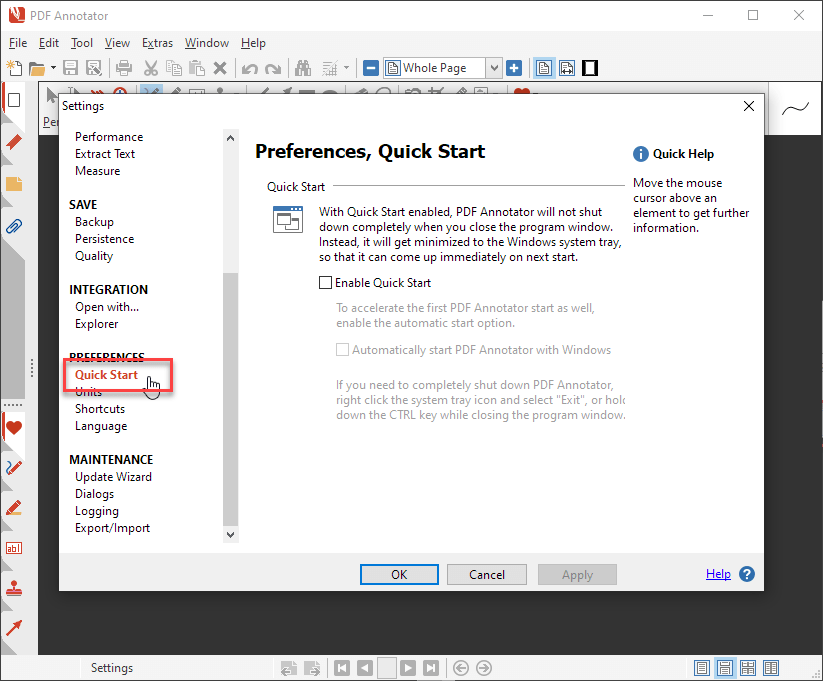Click the OK button
The width and height of the screenshot is (823, 681).
(399, 574)
